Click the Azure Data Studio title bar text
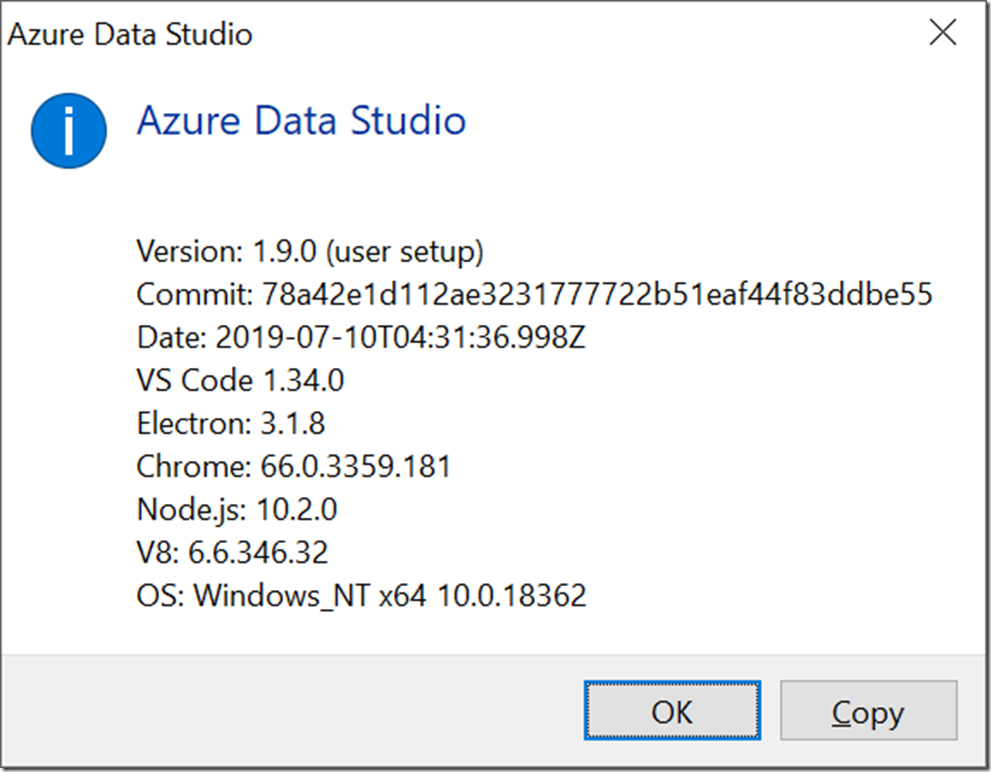The width and height of the screenshot is (991, 772). [x=130, y=34]
